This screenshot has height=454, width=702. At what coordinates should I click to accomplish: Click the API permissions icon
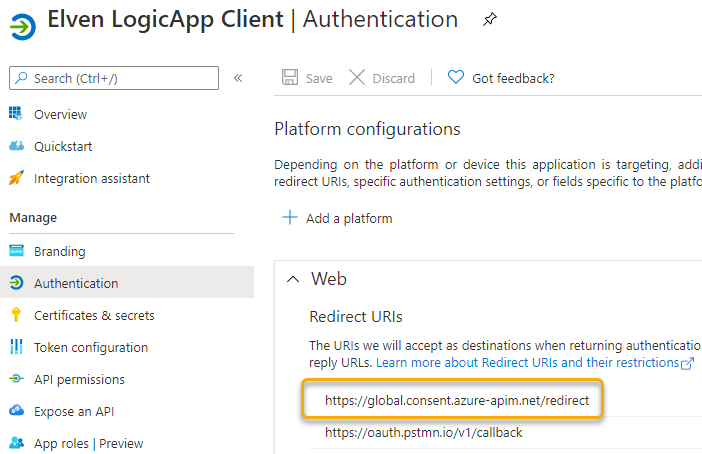coord(17,379)
